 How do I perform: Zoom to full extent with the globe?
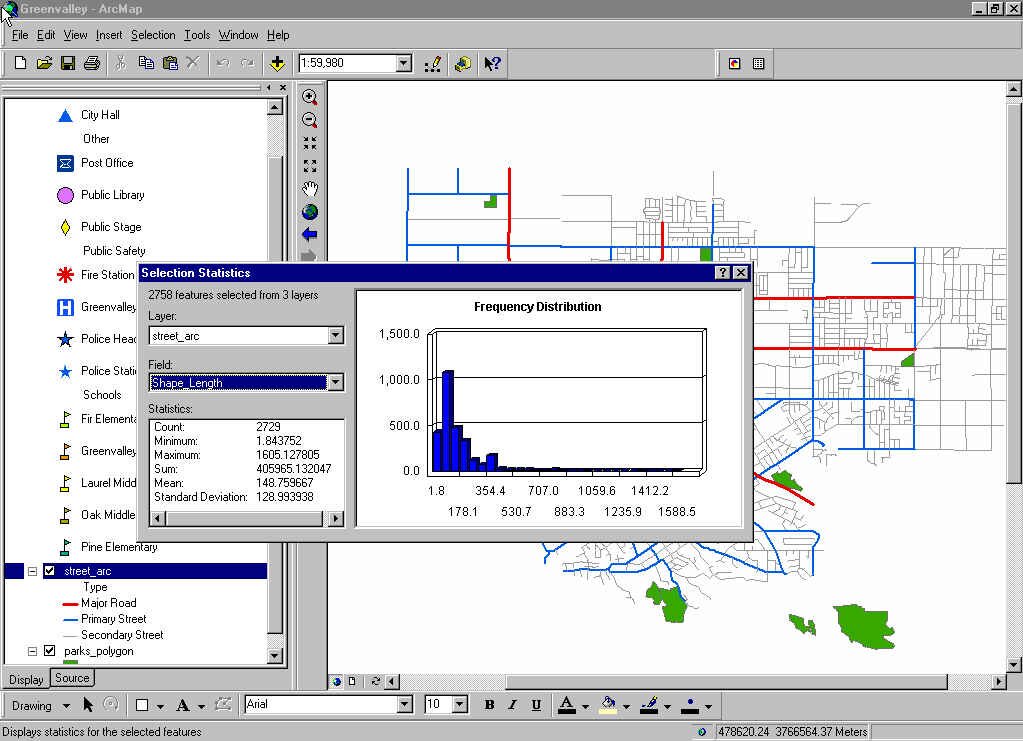(x=310, y=212)
